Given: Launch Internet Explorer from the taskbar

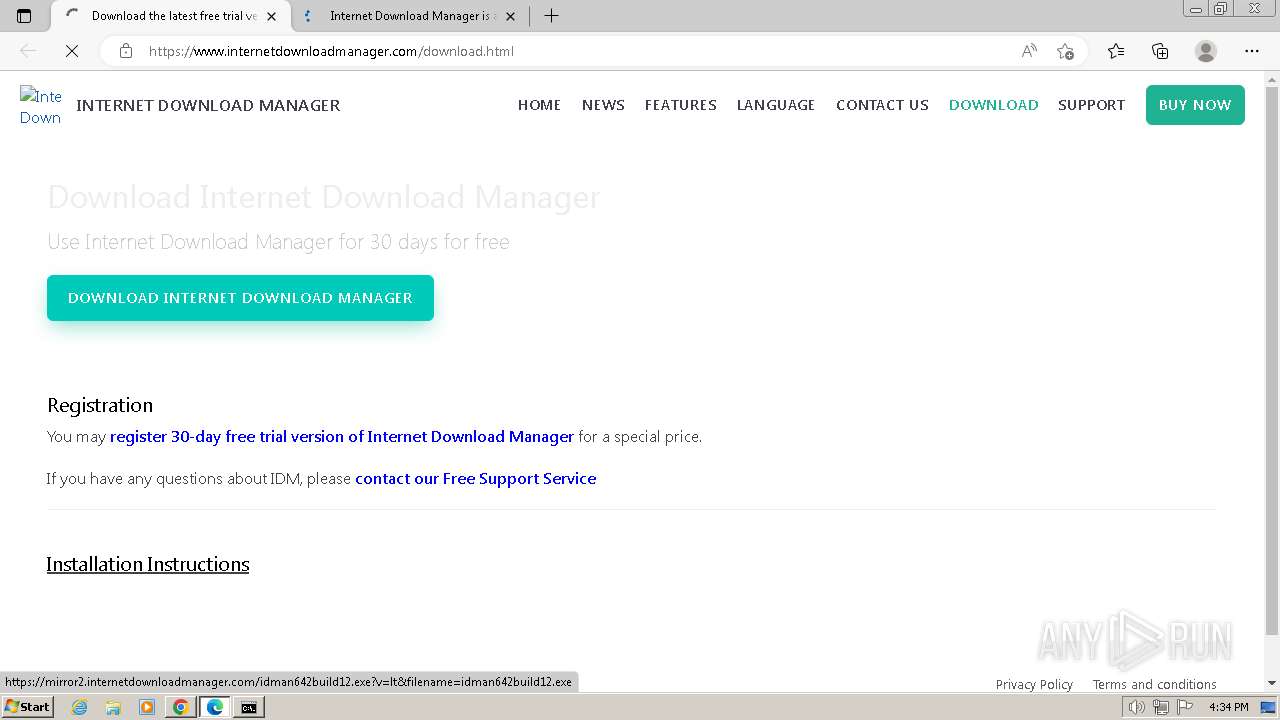Looking at the screenshot, I should tap(79, 707).
